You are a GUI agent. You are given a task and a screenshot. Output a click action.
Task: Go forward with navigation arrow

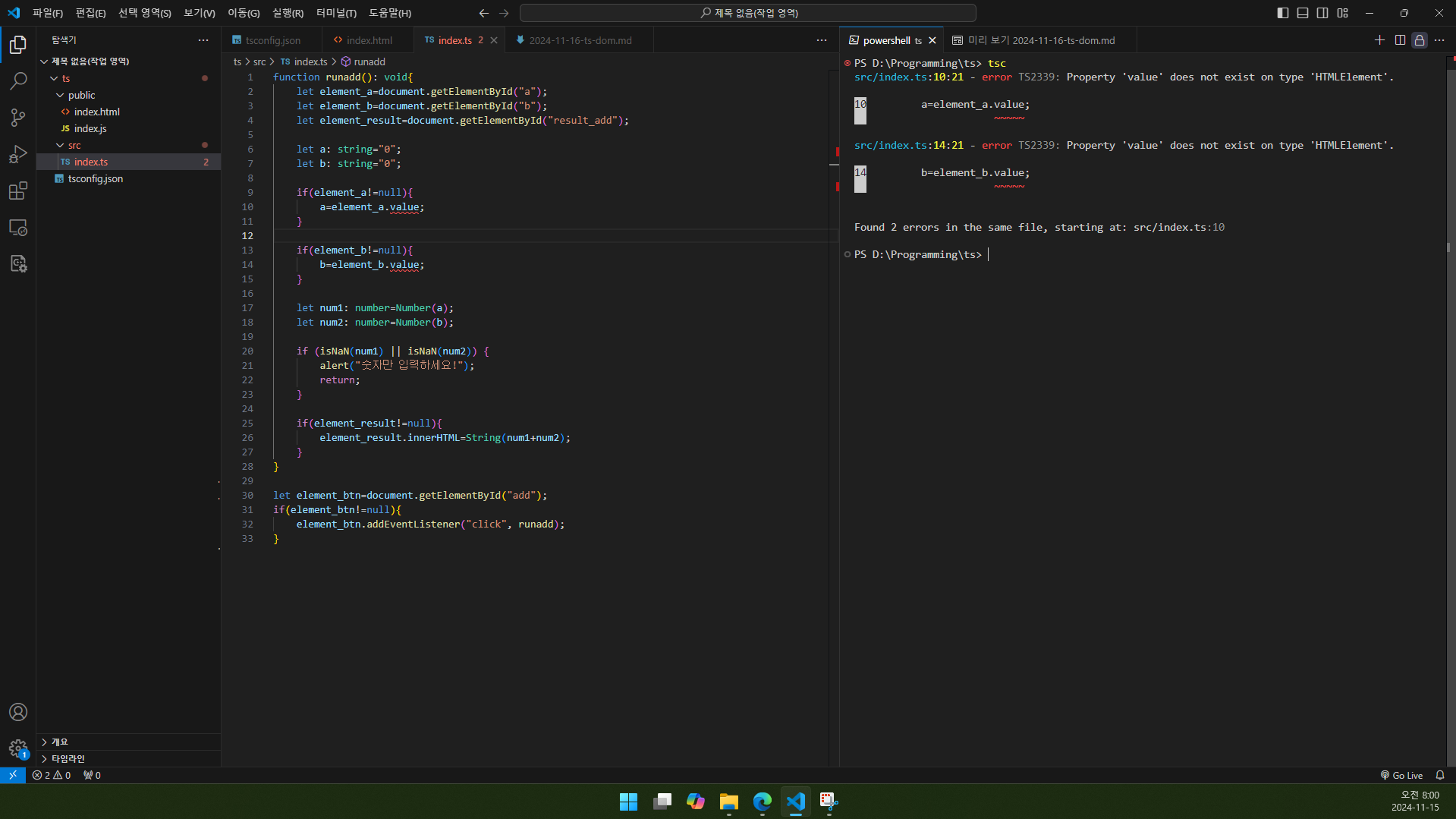coord(504,13)
